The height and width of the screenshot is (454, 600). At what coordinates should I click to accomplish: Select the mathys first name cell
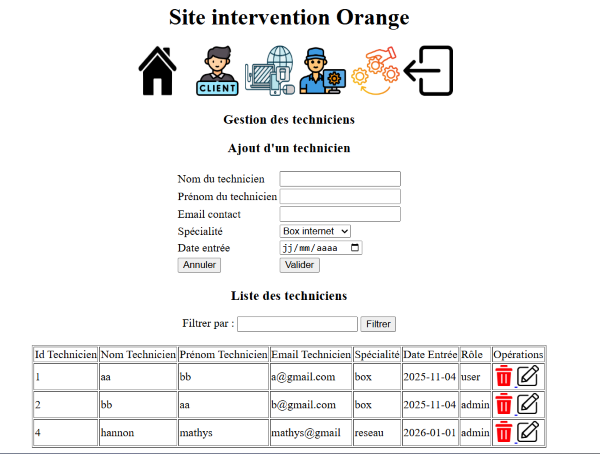coord(223,433)
